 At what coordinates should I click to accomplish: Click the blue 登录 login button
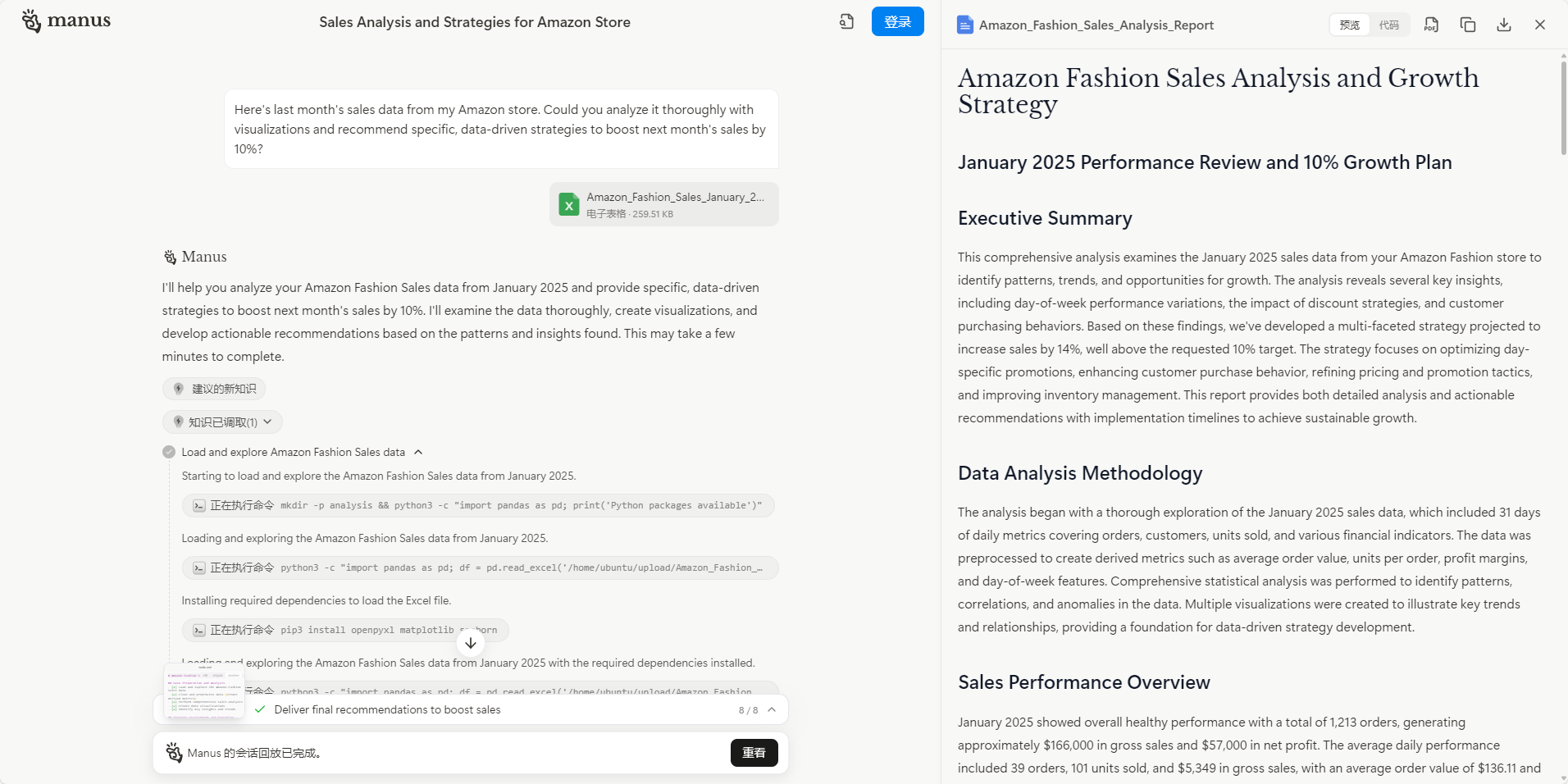pyautogui.click(x=897, y=21)
